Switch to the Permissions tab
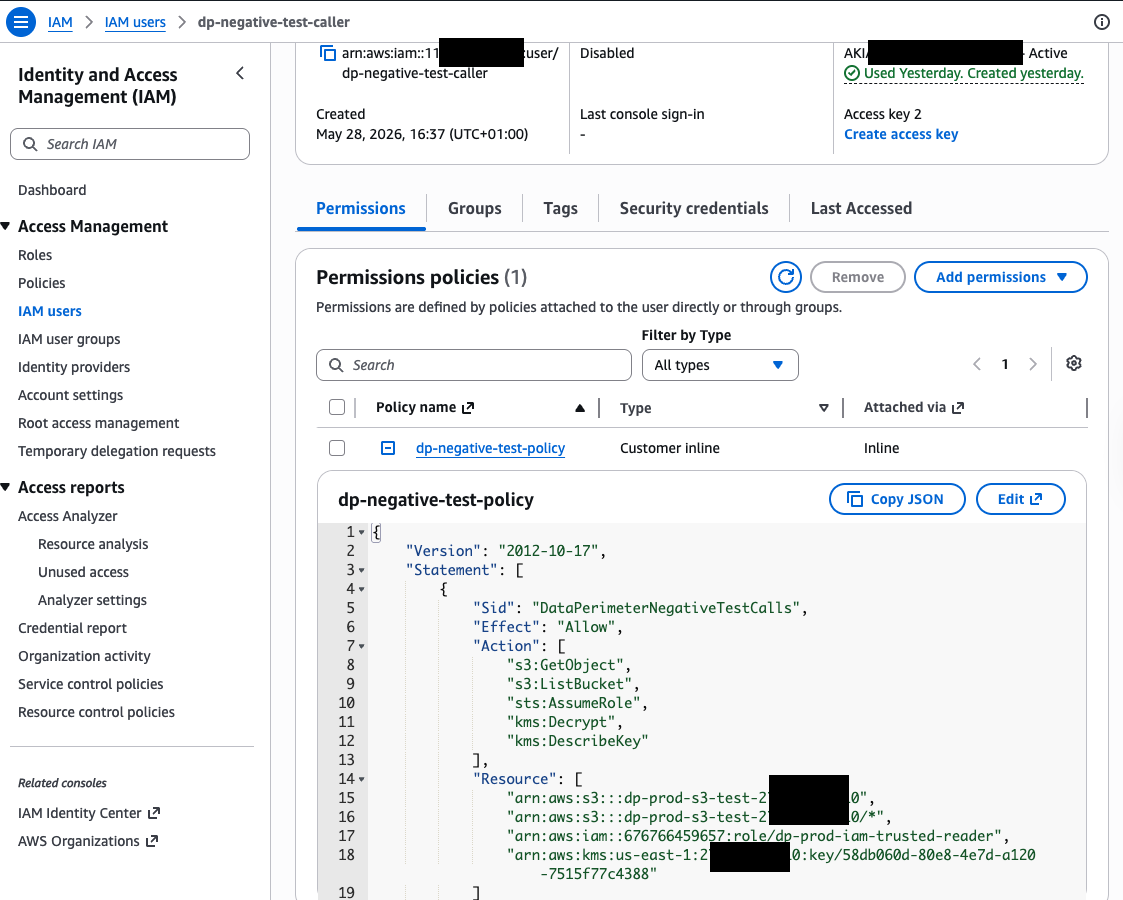Viewport: 1123px width, 900px height. pos(360,208)
